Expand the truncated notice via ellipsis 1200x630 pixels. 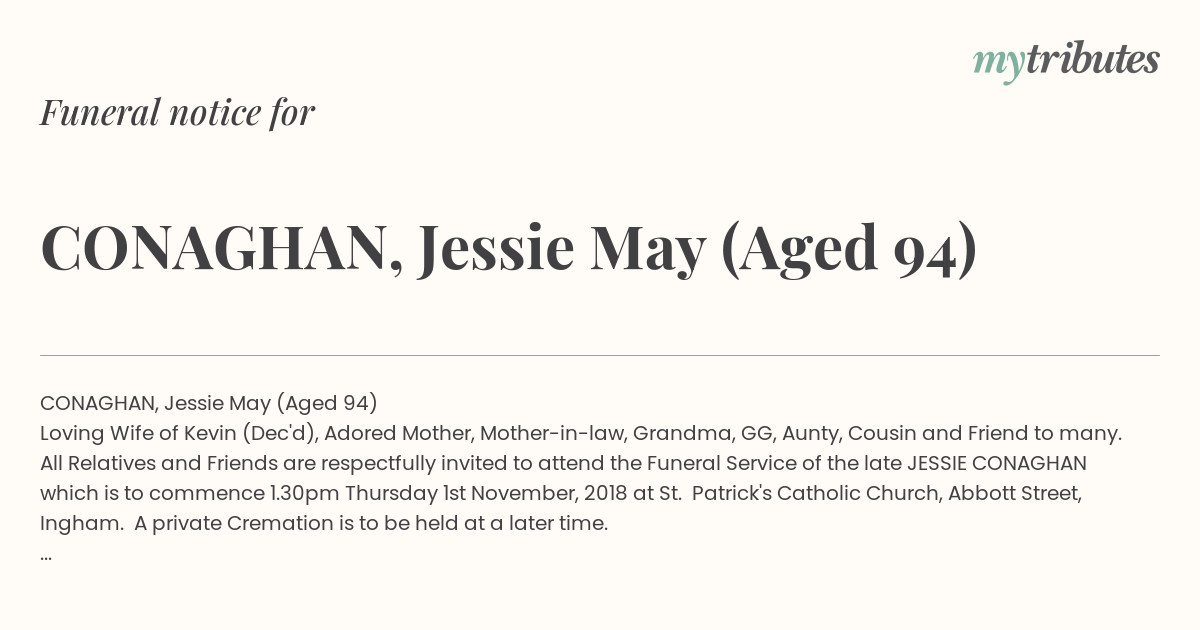coord(46,556)
